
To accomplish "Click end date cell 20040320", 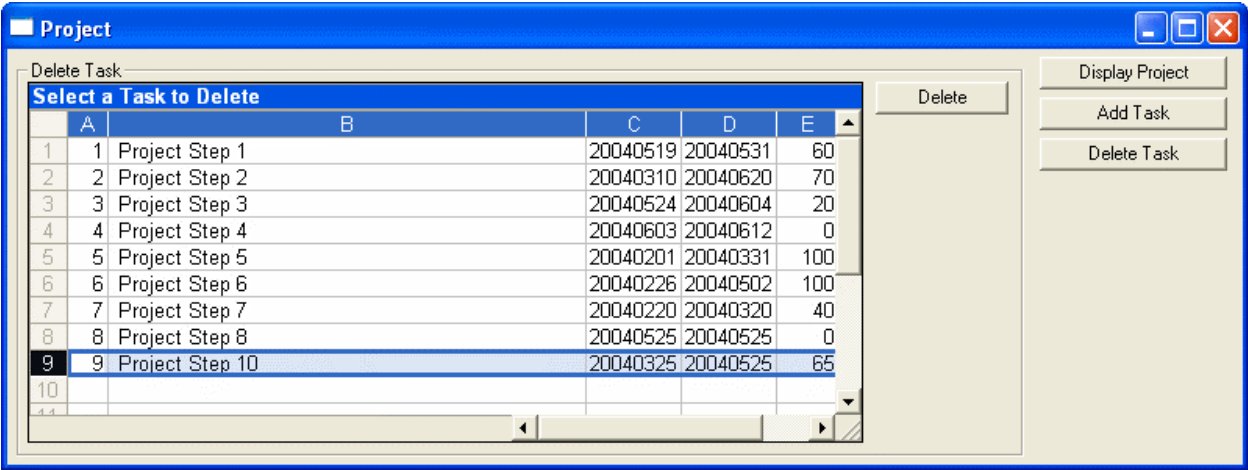I will (728, 310).
